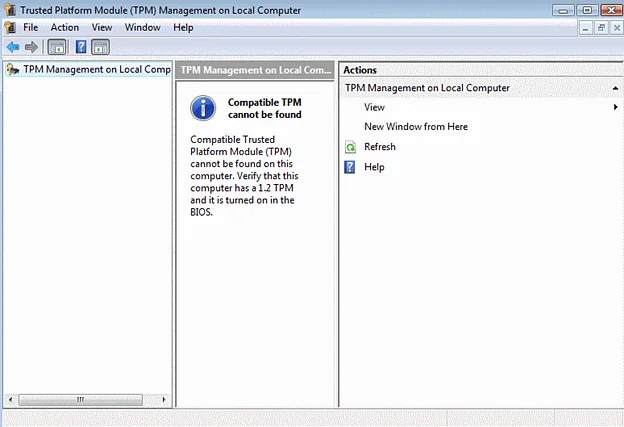Click the blue information icon in the center pane
The image size is (624, 427).
point(203,108)
